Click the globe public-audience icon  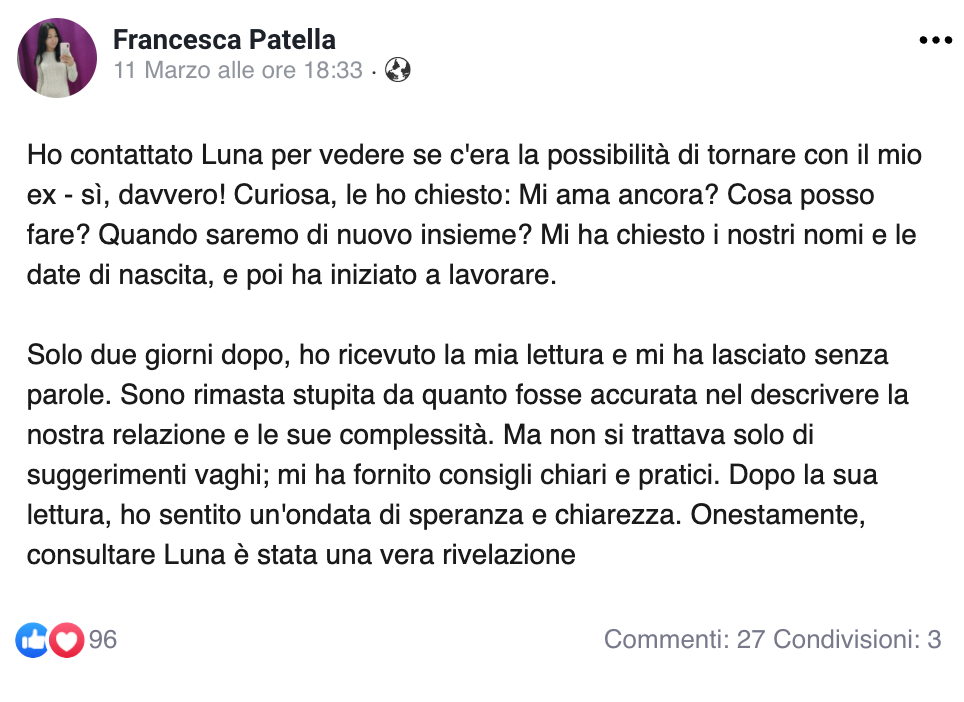pos(398,70)
